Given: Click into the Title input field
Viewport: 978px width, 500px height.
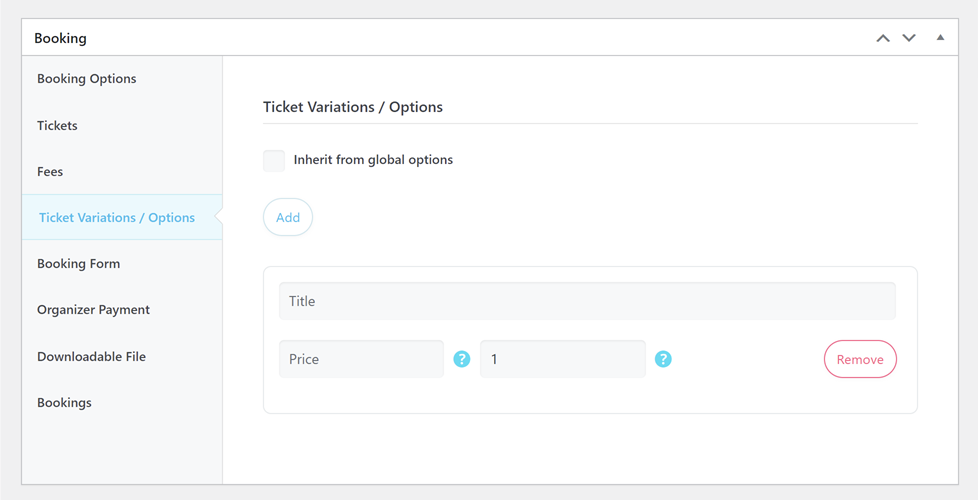Looking at the screenshot, I should pyautogui.click(x=587, y=301).
